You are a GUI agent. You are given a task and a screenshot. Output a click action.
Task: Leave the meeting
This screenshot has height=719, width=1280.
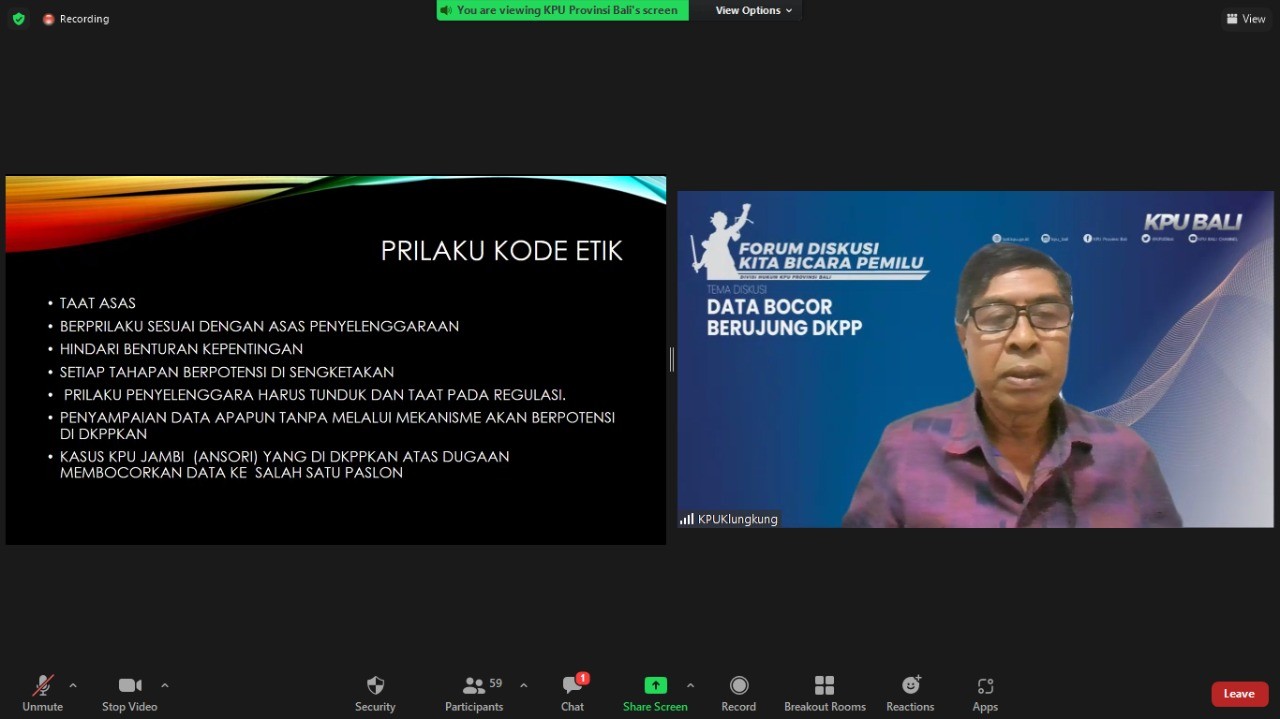1239,694
